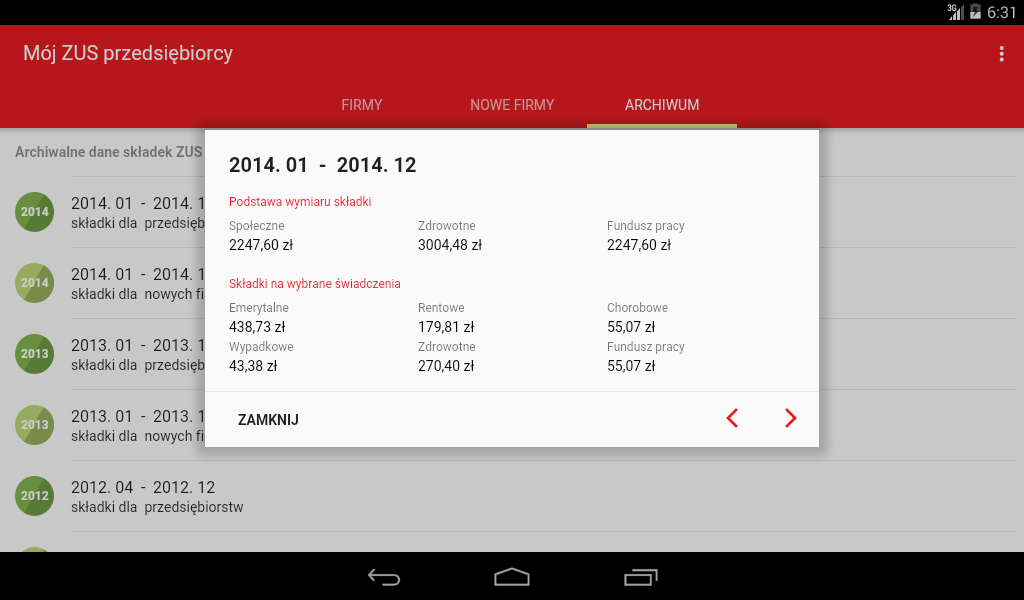Tap the light green 2014 badge for nowych firm
Image resolution: width=1024 pixels, height=600 pixels.
pos(35,283)
